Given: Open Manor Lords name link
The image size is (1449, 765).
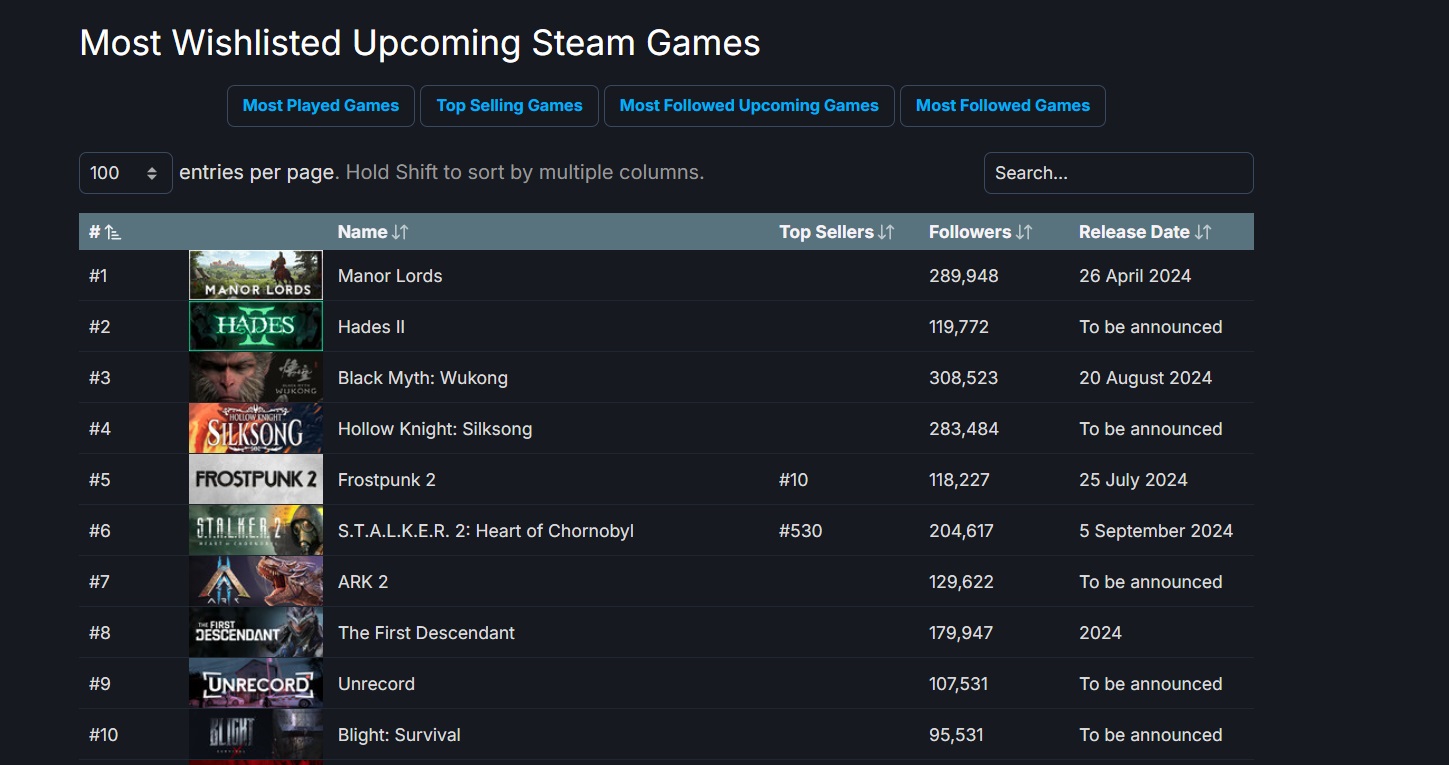Looking at the screenshot, I should click(390, 276).
